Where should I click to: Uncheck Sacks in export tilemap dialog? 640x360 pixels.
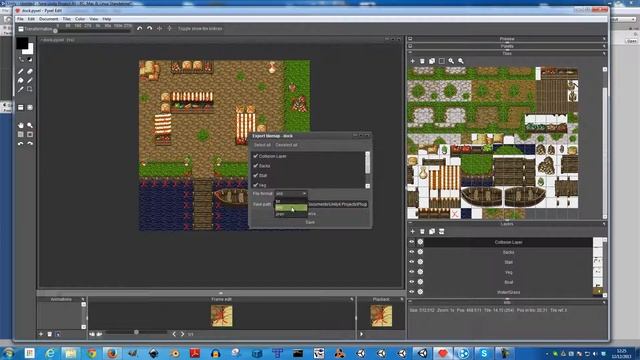click(256, 166)
